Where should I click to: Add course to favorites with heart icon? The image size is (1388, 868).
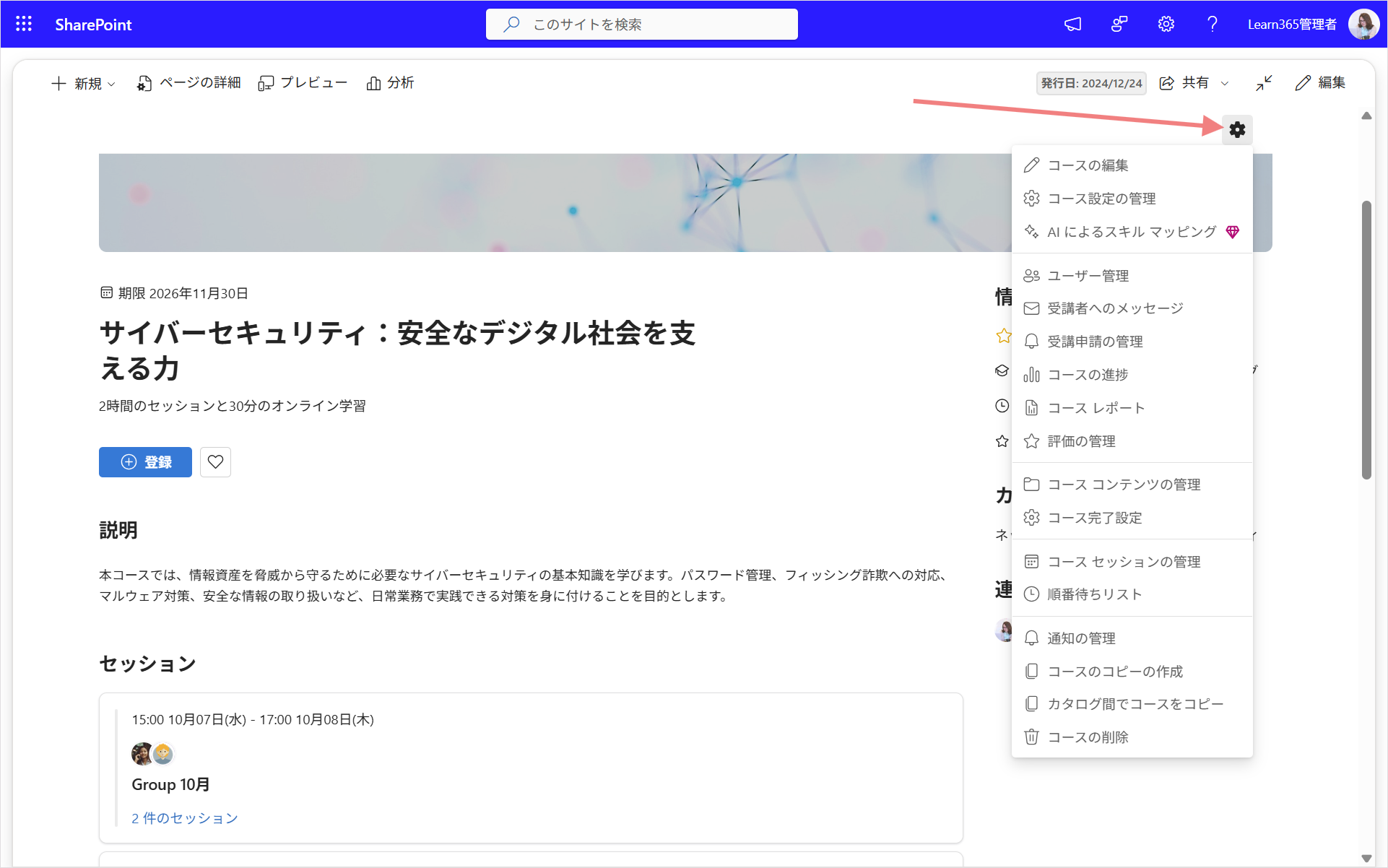(215, 462)
